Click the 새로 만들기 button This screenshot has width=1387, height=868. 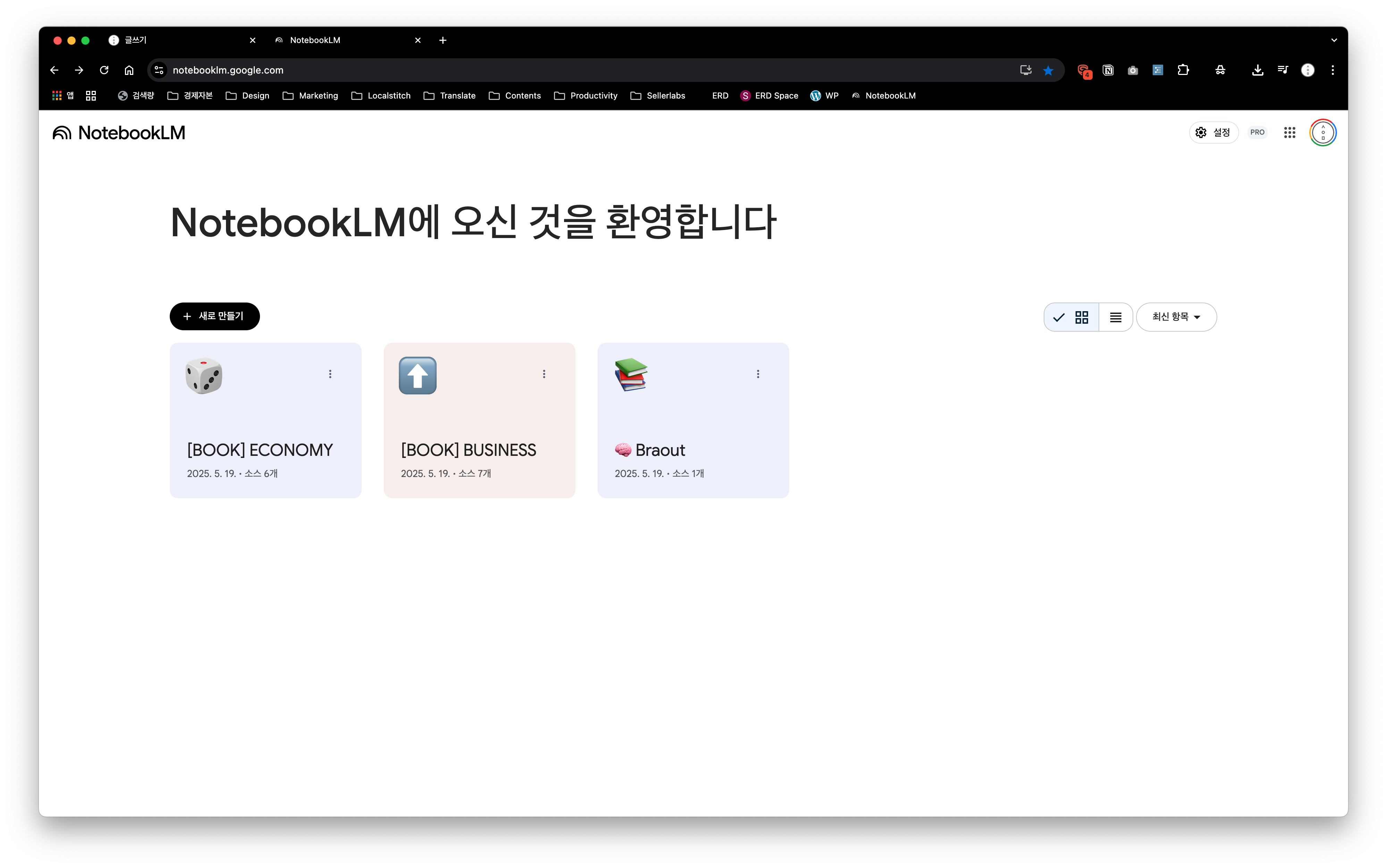coord(214,316)
